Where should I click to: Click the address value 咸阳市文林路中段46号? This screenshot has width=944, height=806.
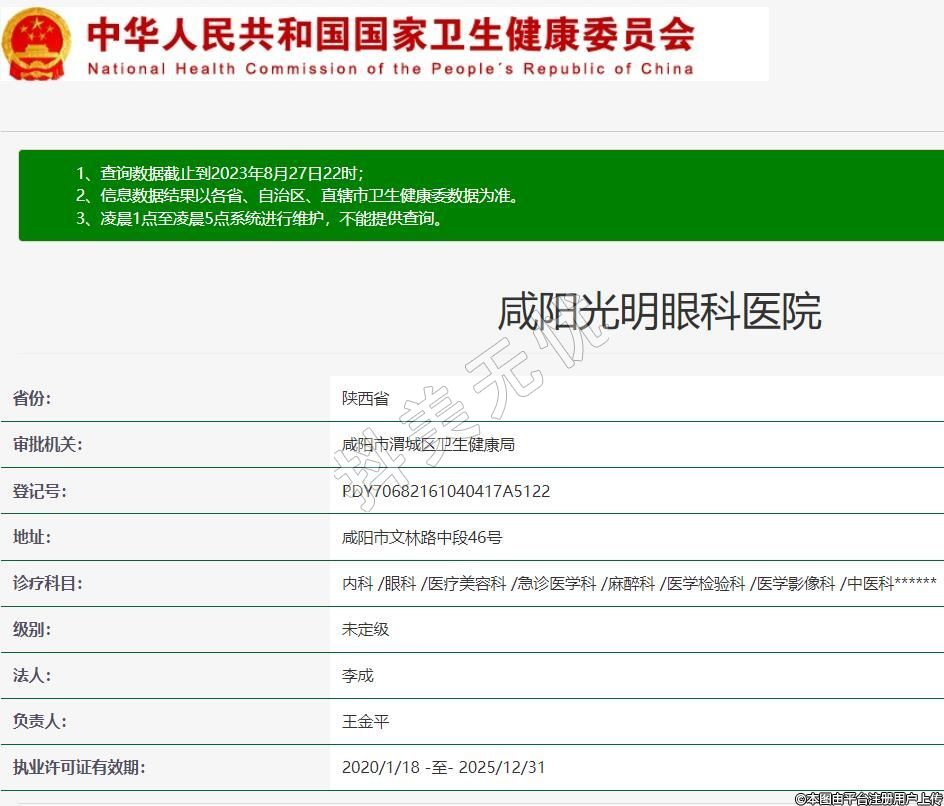pos(422,537)
